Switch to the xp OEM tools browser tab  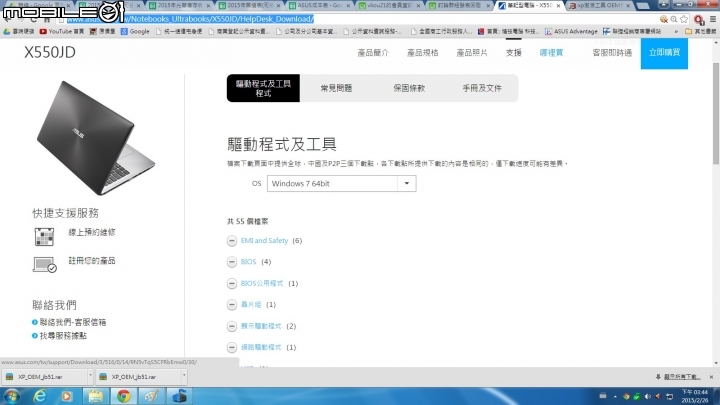pos(598,6)
